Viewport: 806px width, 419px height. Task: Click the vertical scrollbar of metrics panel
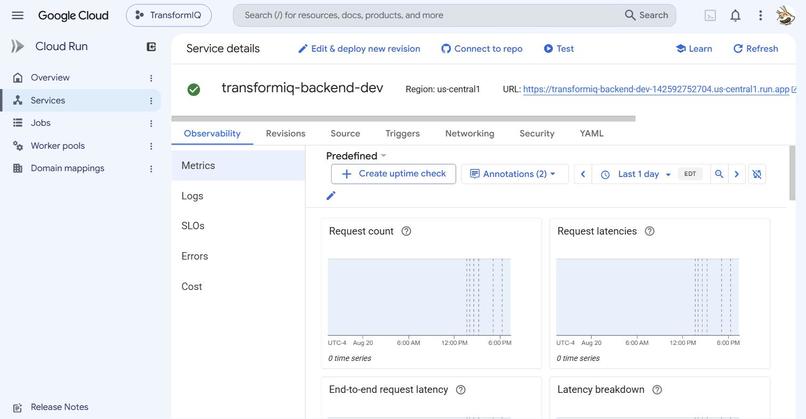[x=792, y=173]
